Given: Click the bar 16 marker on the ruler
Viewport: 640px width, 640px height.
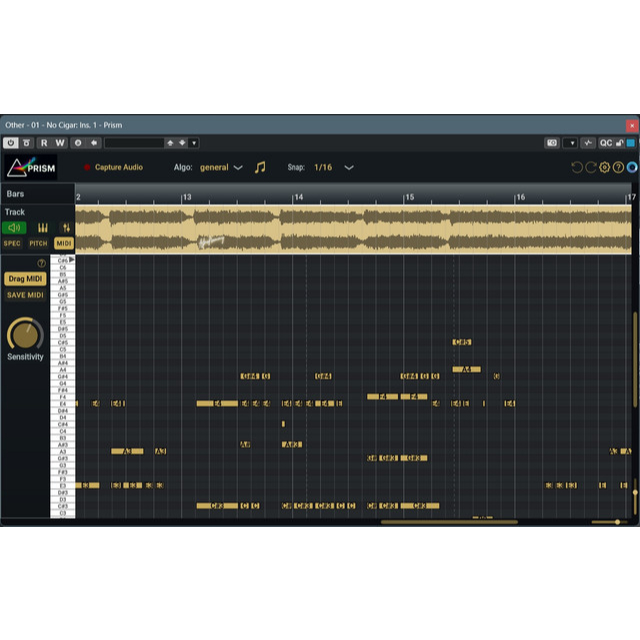Looking at the screenshot, I should [x=520, y=197].
